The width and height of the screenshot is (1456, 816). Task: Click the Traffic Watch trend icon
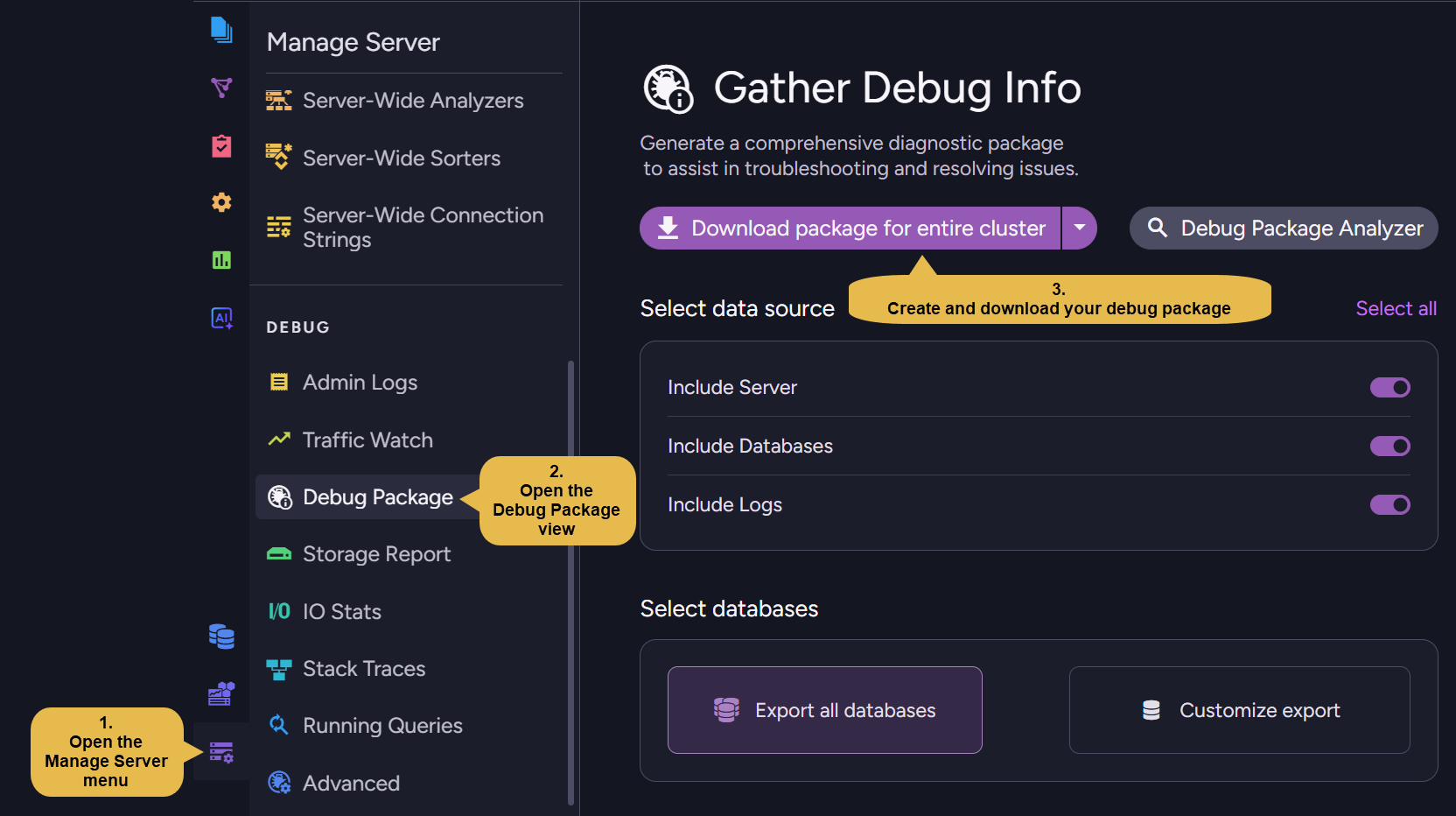click(279, 440)
